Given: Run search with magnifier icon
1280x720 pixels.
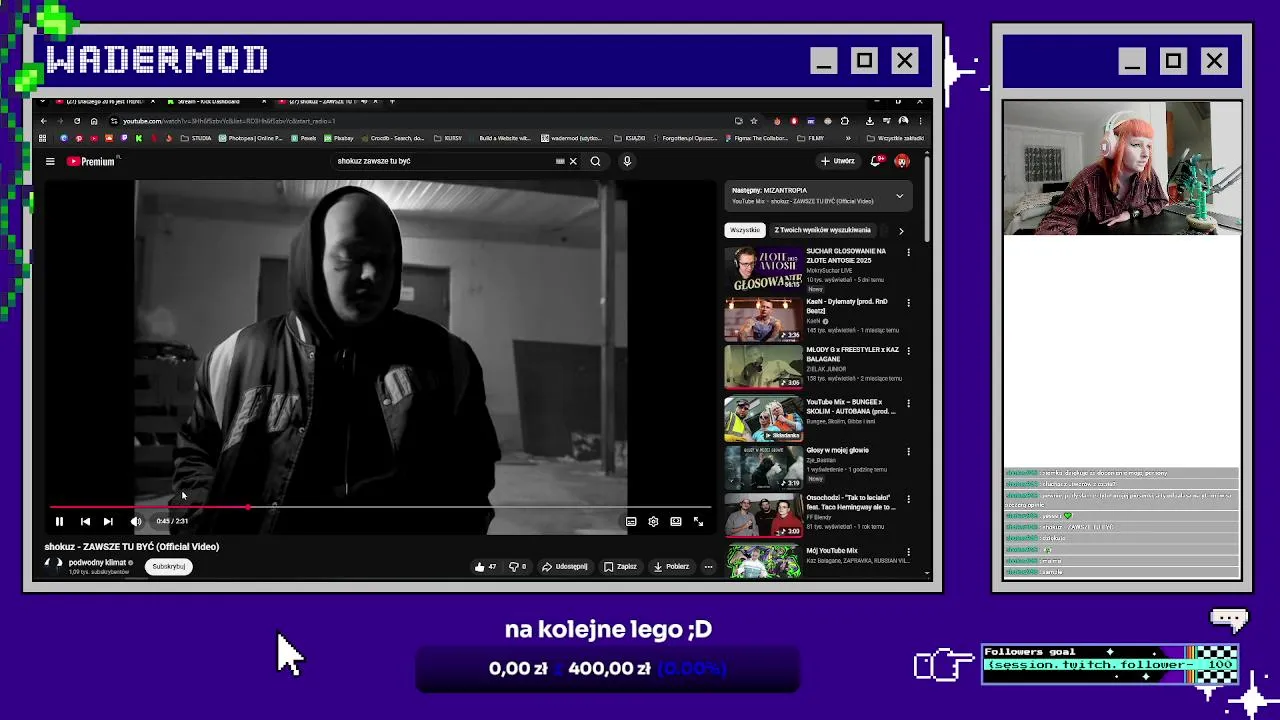Looking at the screenshot, I should 595,161.
